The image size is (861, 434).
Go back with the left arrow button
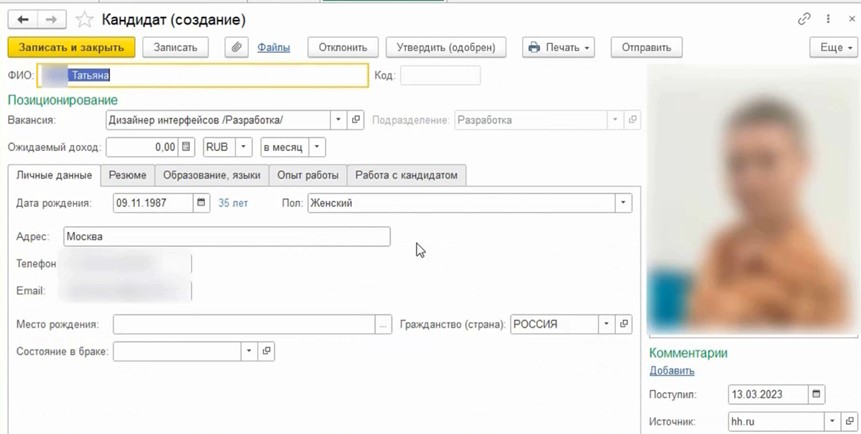coord(23,20)
